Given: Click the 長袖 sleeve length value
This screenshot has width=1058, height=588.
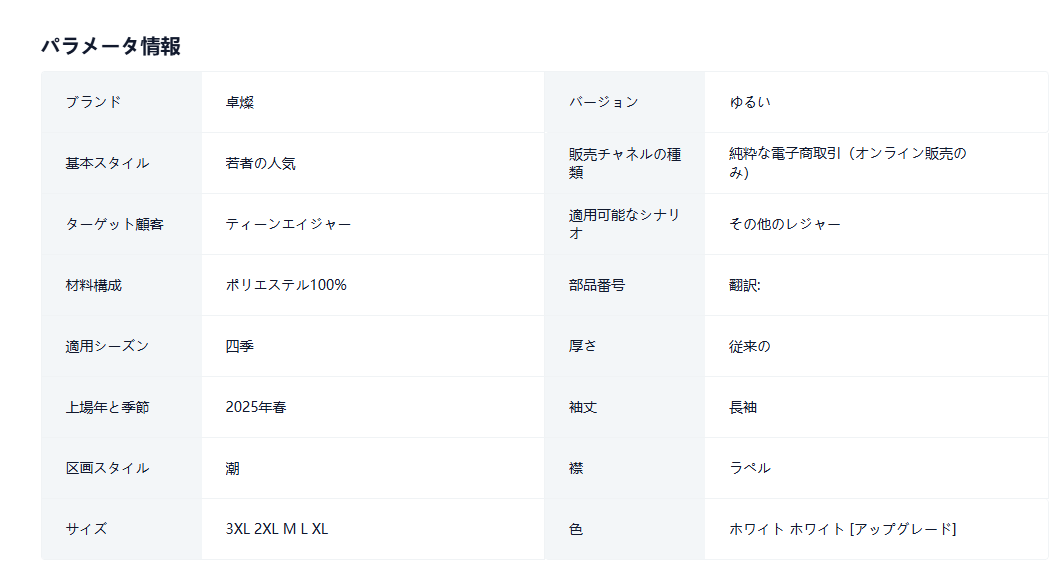Looking at the screenshot, I should pos(743,407).
